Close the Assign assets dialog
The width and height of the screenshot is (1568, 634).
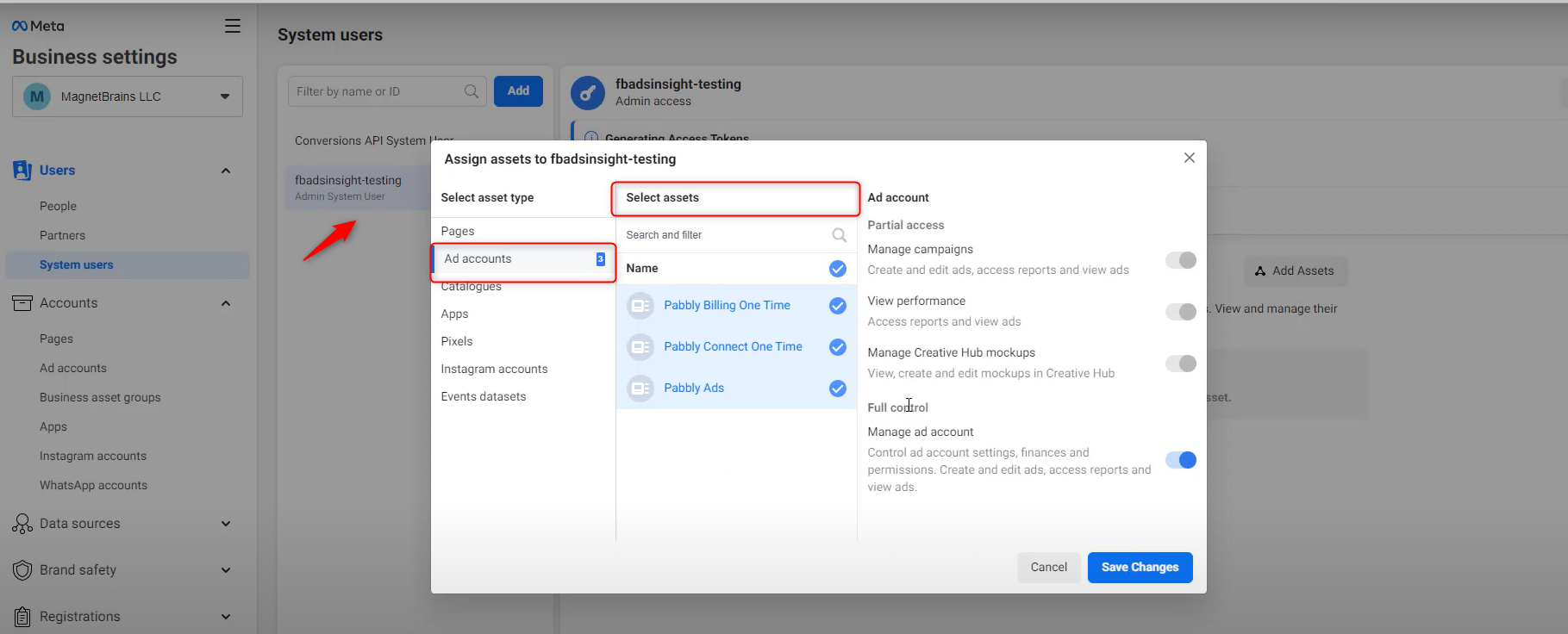1190,158
